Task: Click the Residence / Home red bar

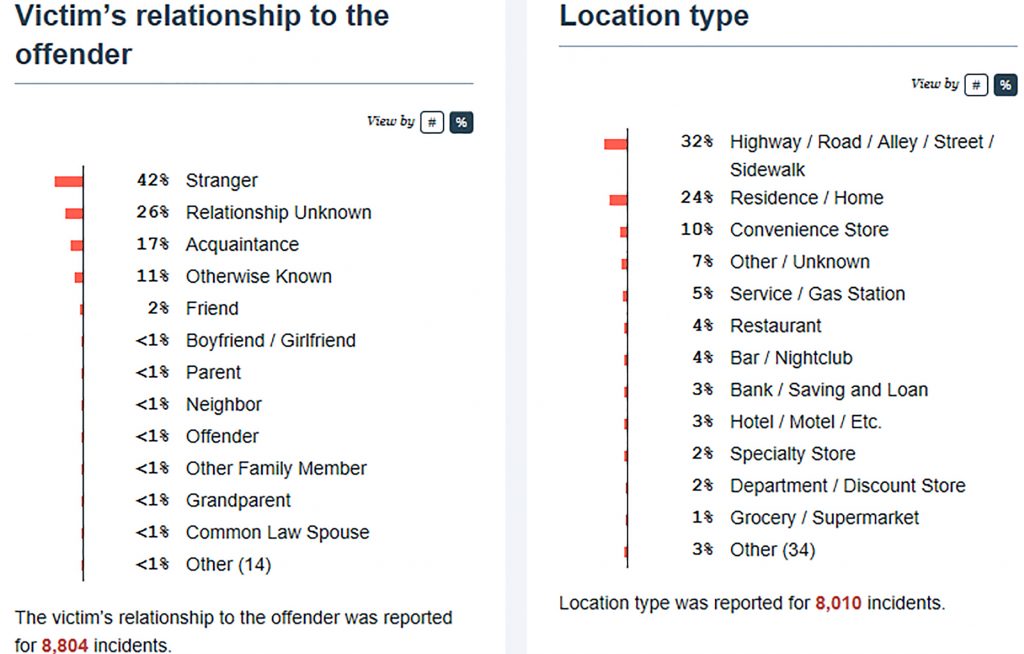Action: 619,200
